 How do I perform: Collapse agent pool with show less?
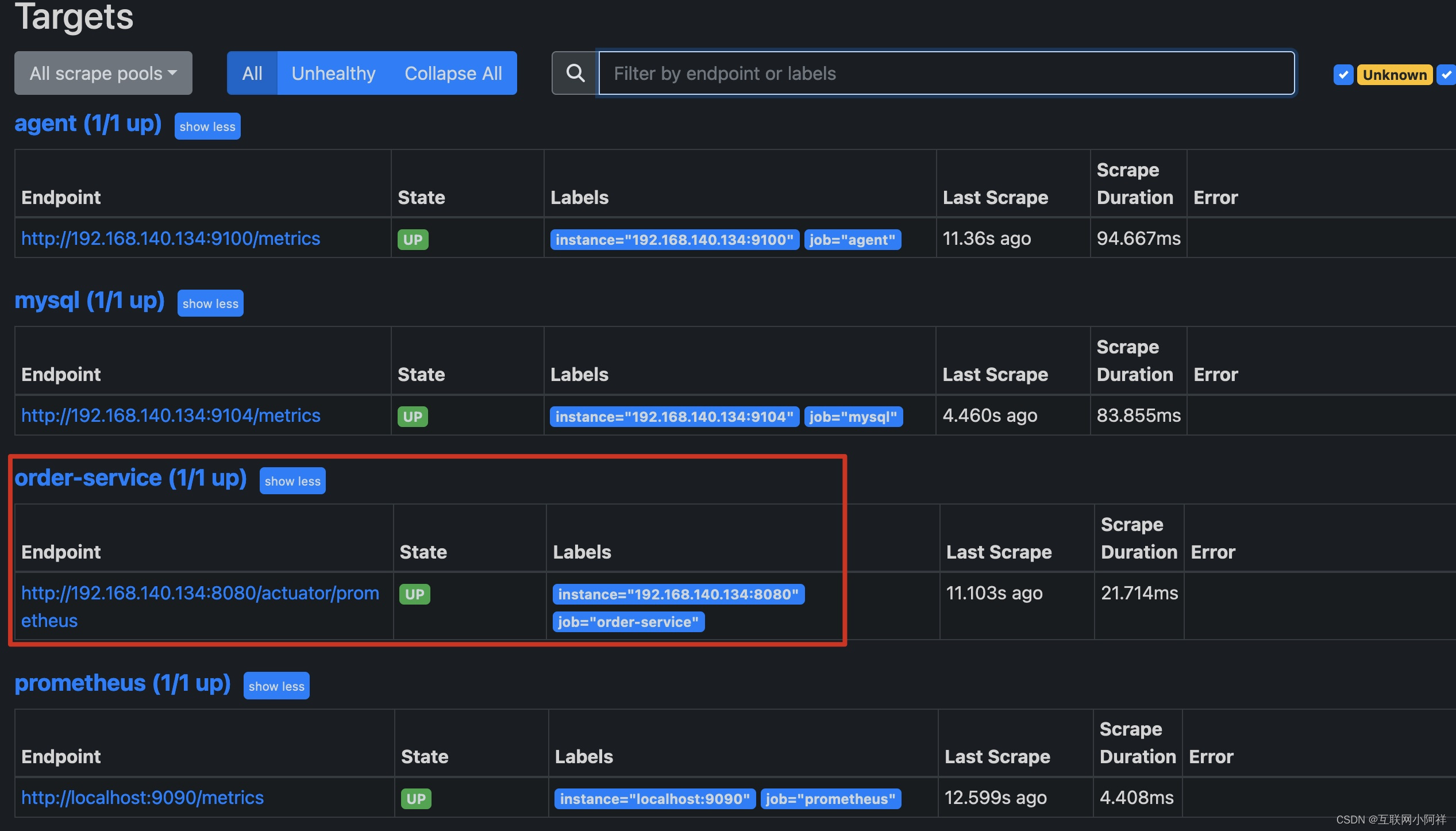(207, 126)
